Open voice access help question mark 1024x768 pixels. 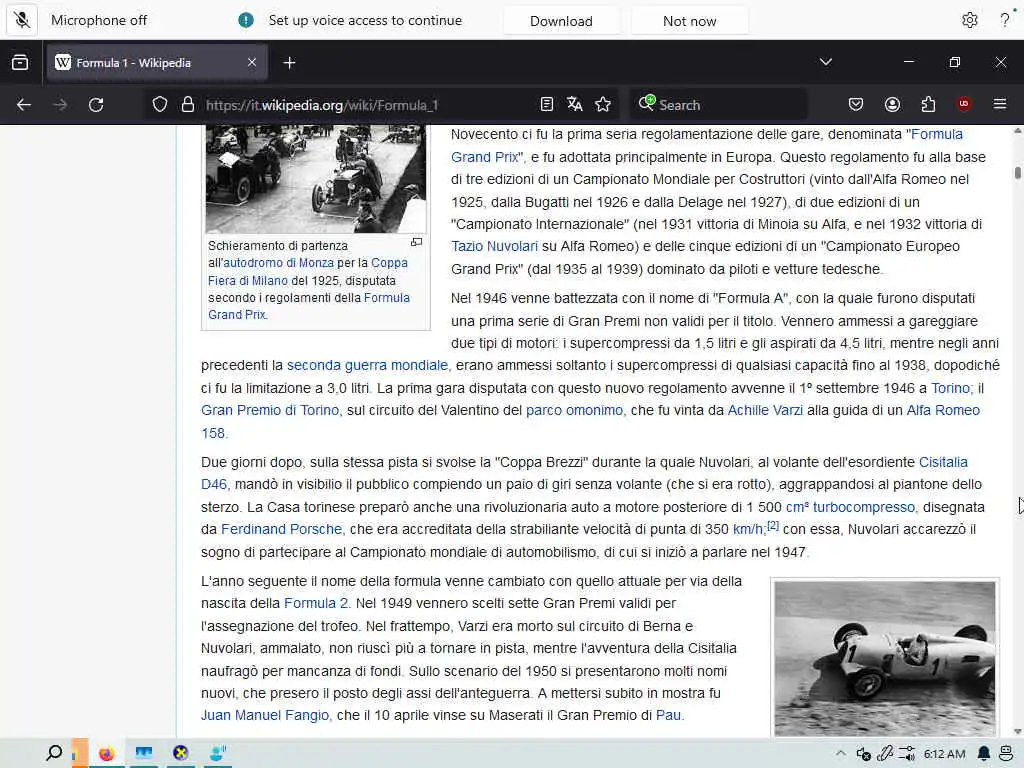(x=1005, y=20)
